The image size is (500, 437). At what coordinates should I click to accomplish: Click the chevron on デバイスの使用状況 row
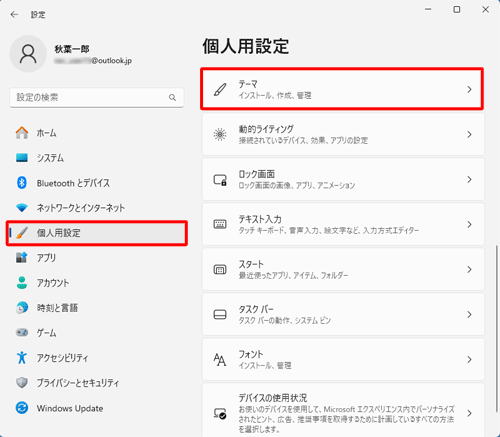tap(469, 413)
